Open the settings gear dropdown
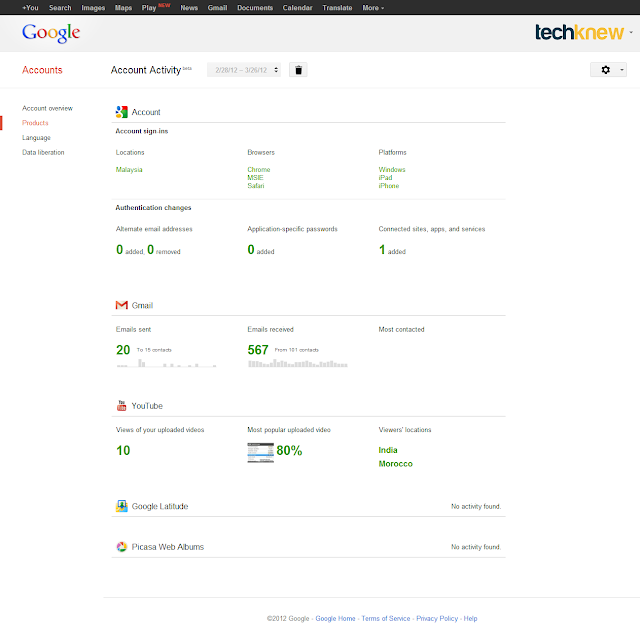Screen dimensions: 640x634 click(x=609, y=70)
